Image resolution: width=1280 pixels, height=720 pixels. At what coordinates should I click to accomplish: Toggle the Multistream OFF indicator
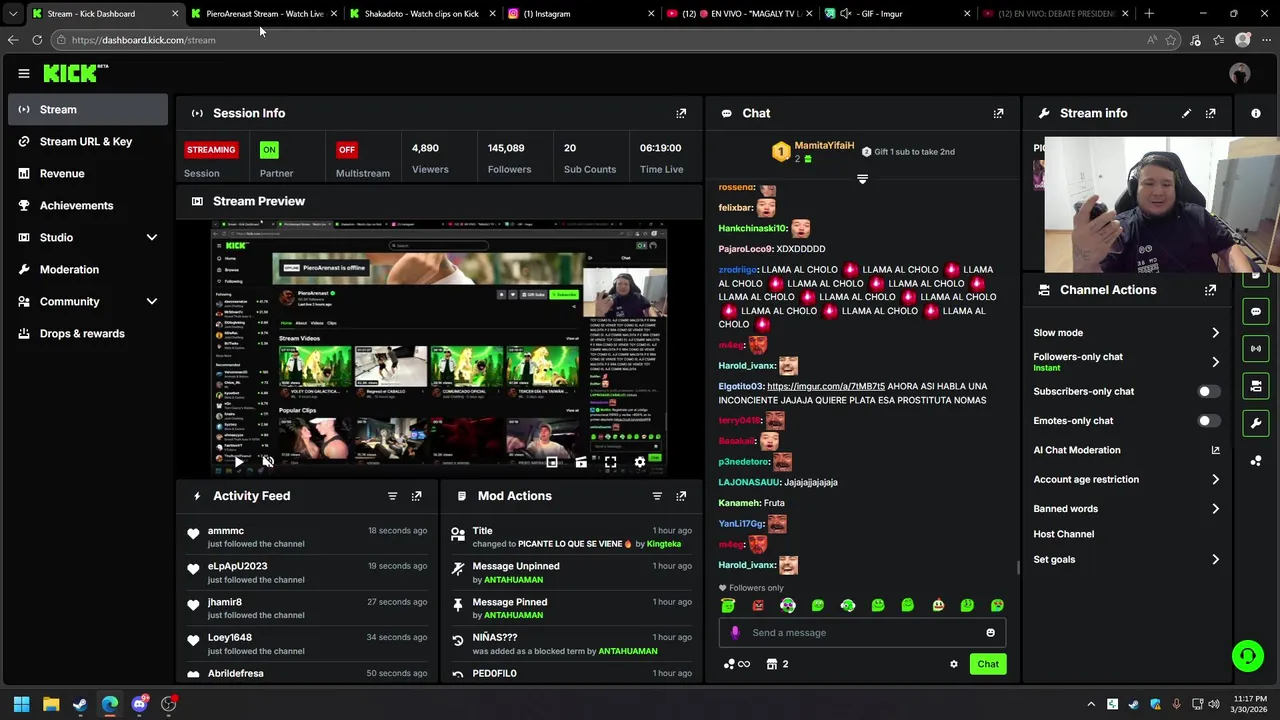(347, 150)
